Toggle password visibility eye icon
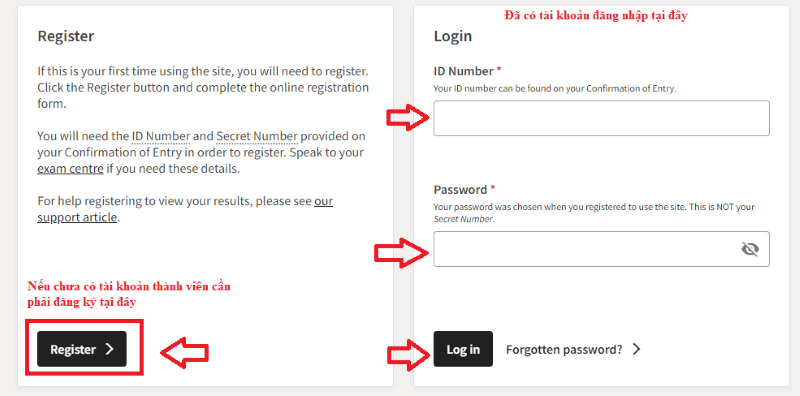The height and width of the screenshot is (396, 800). pos(749,249)
